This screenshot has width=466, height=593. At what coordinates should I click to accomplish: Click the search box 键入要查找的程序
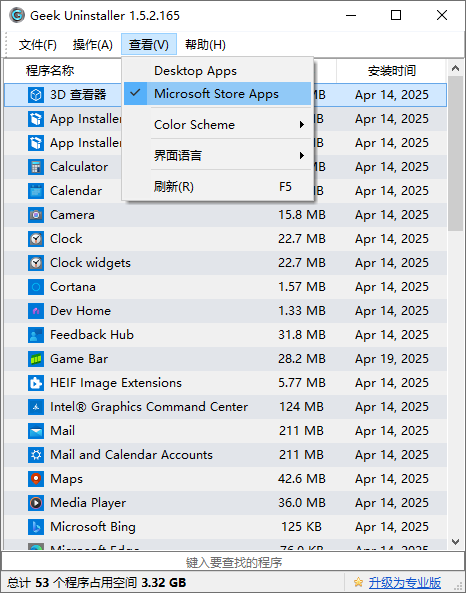(x=233, y=562)
